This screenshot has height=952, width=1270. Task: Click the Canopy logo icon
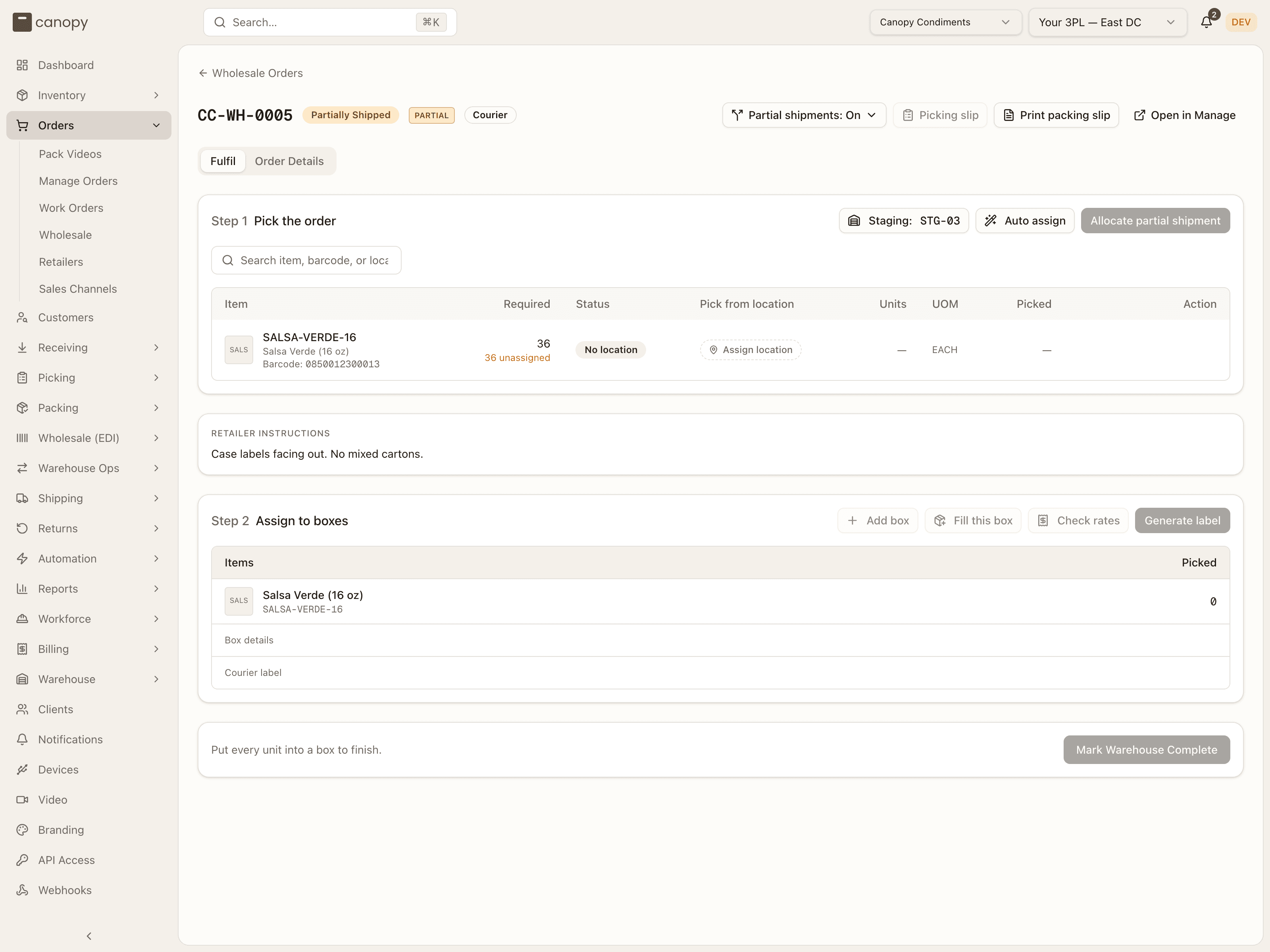point(22,22)
